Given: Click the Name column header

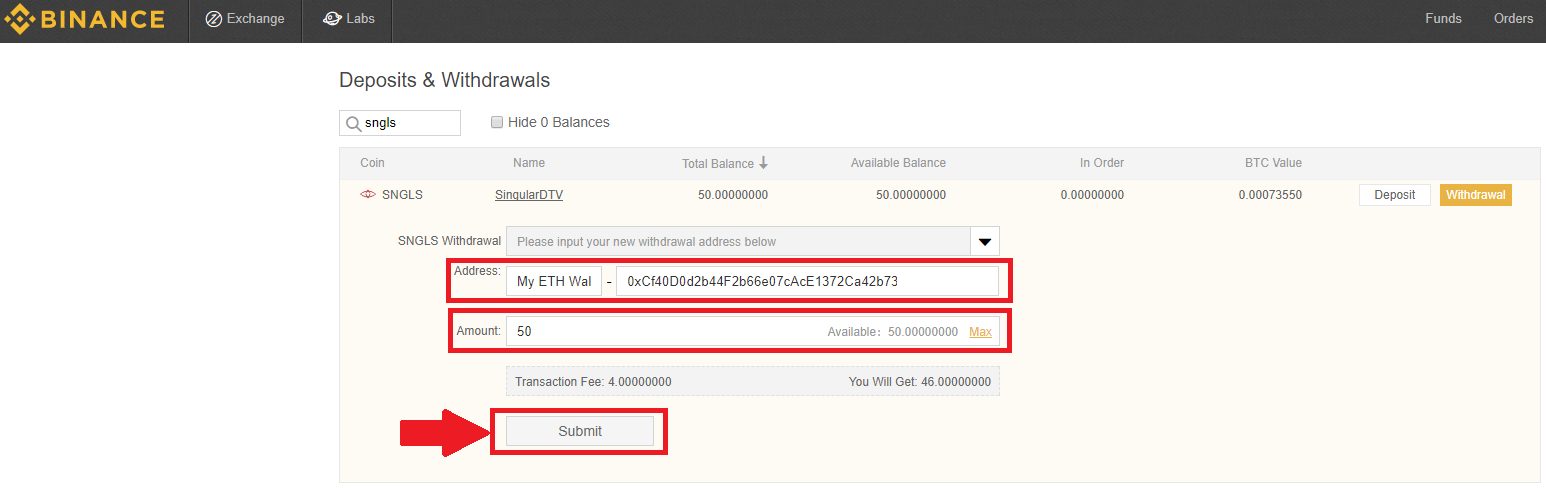Looking at the screenshot, I should tap(529, 163).
